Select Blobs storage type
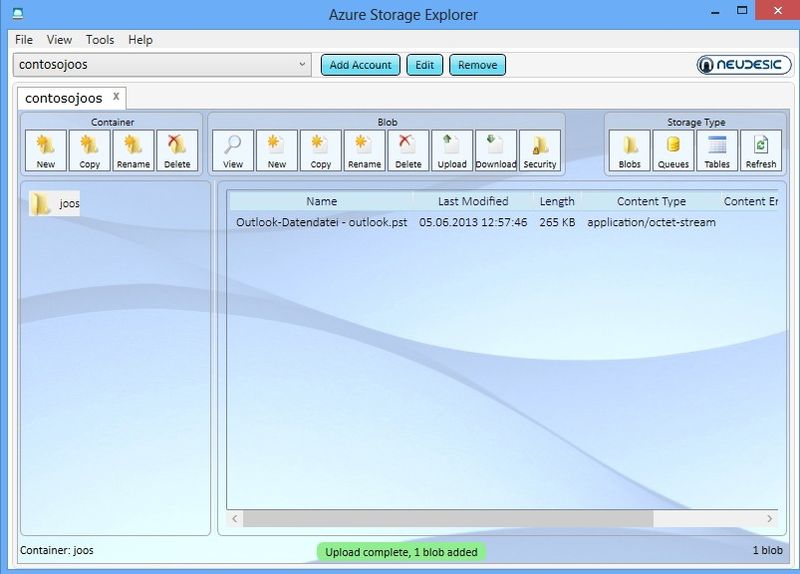The image size is (800, 574). pos(630,151)
